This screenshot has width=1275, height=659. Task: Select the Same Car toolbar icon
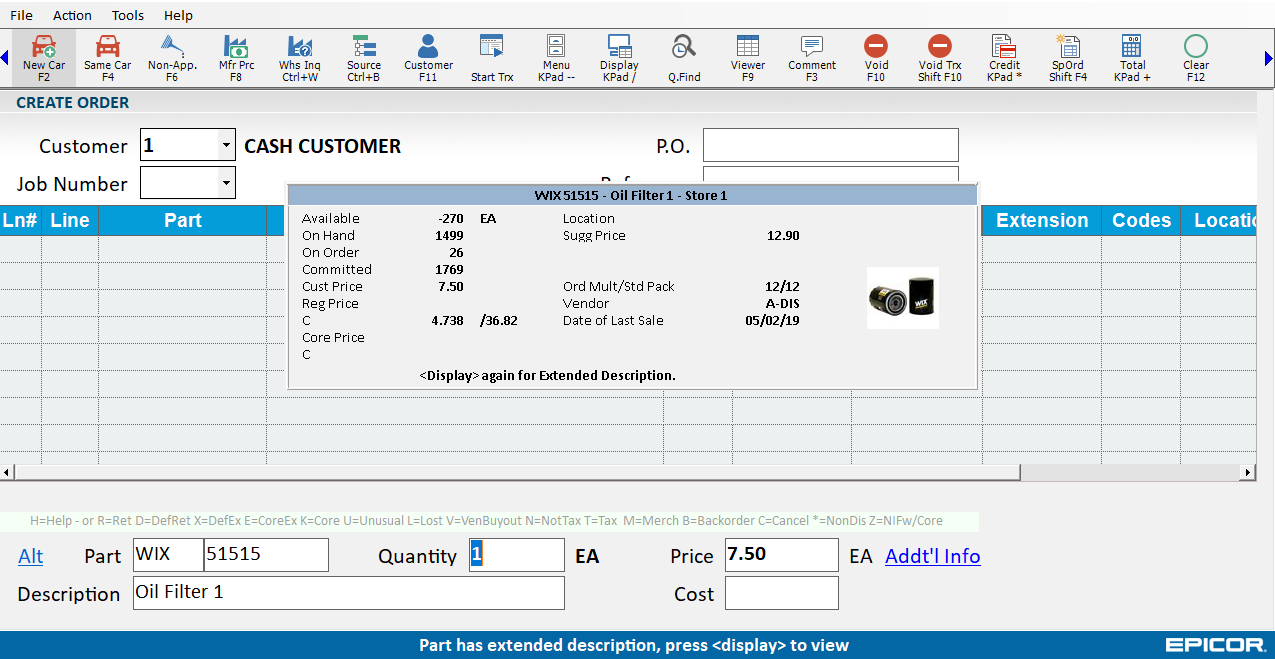pyautogui.click(x=107, y=57)
